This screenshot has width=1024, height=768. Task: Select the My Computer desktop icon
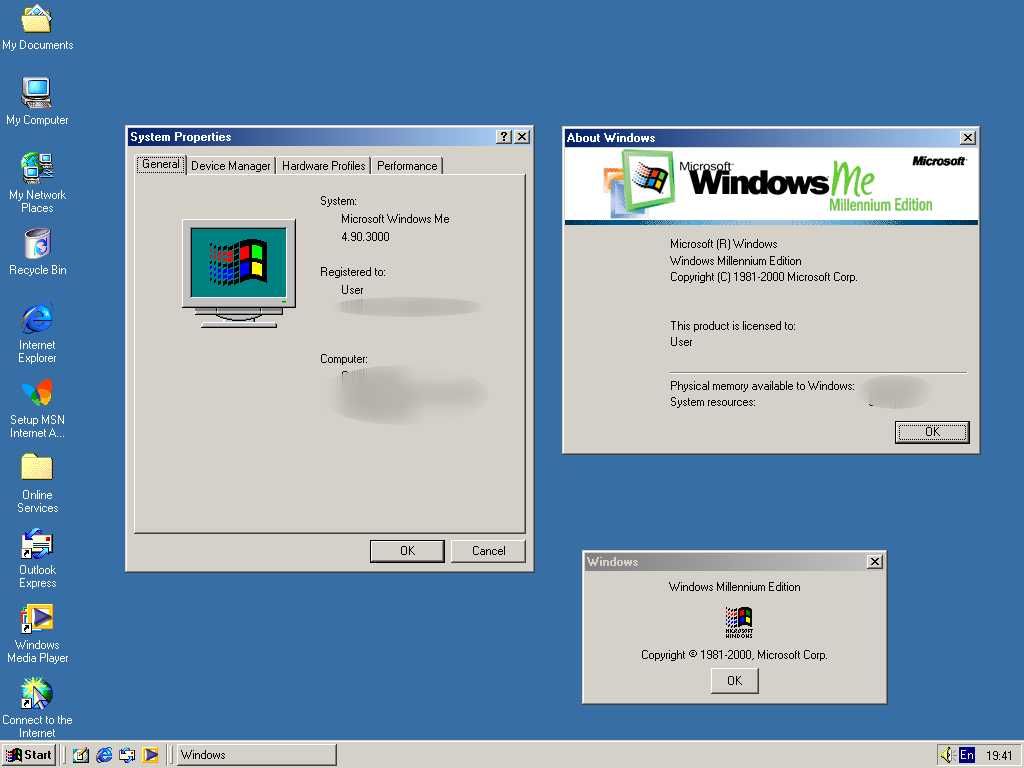coord(37,101)
